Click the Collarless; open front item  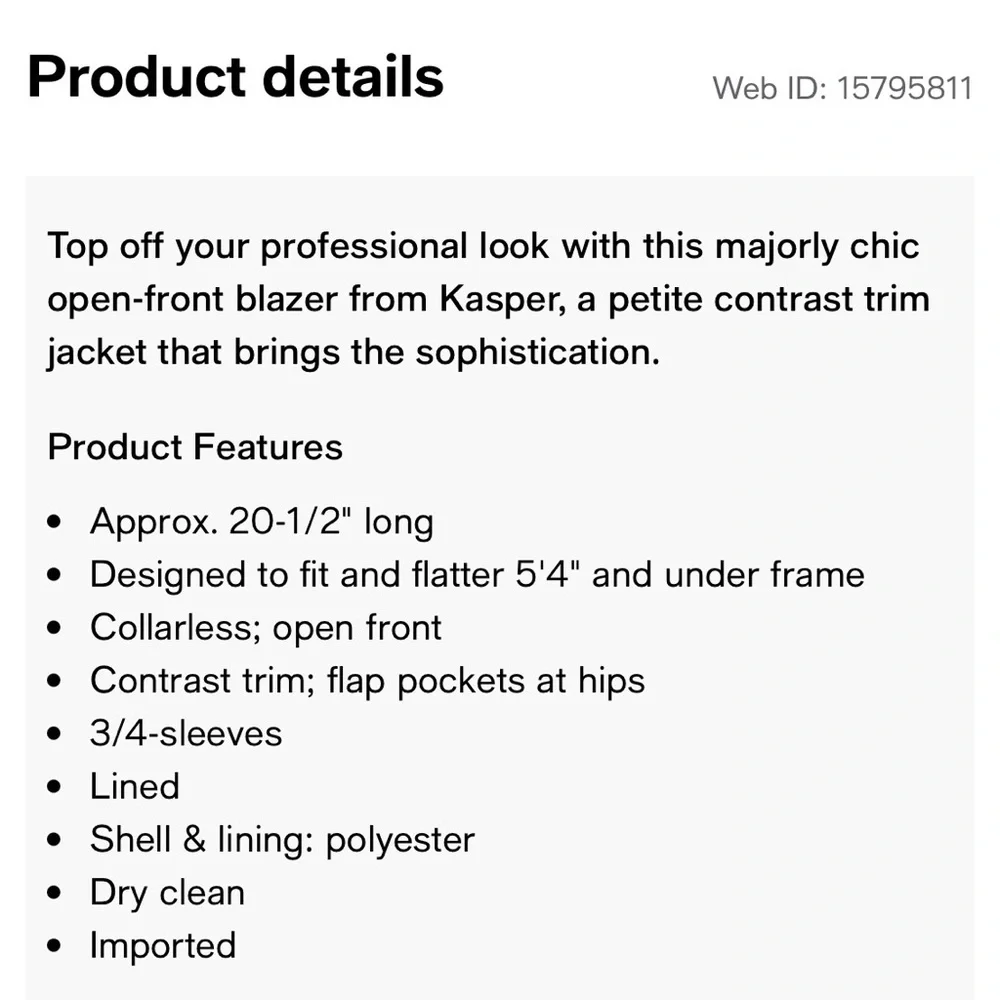click(x=265, y=627)
